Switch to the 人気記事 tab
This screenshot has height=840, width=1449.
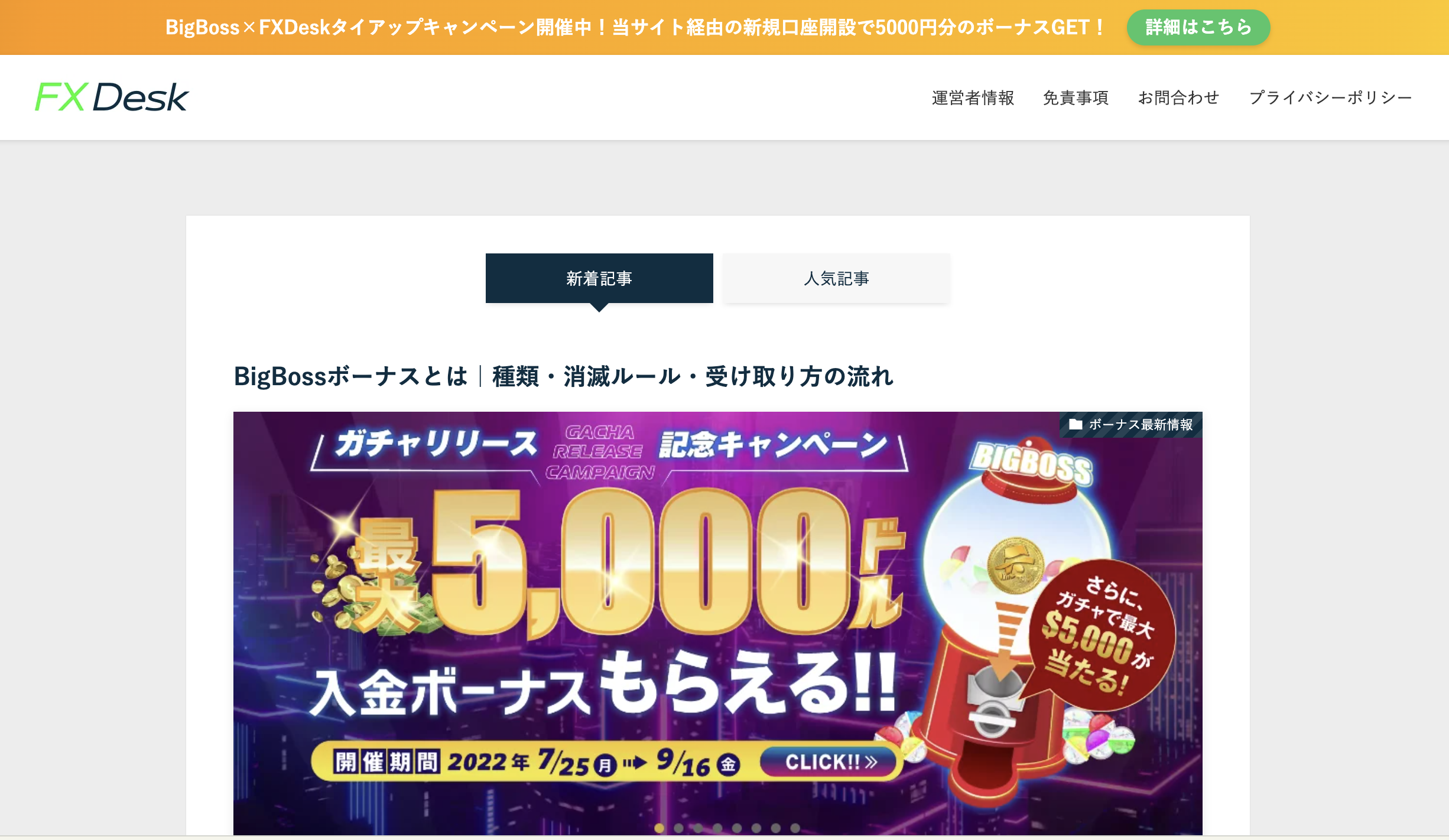(x=836, y=278)
